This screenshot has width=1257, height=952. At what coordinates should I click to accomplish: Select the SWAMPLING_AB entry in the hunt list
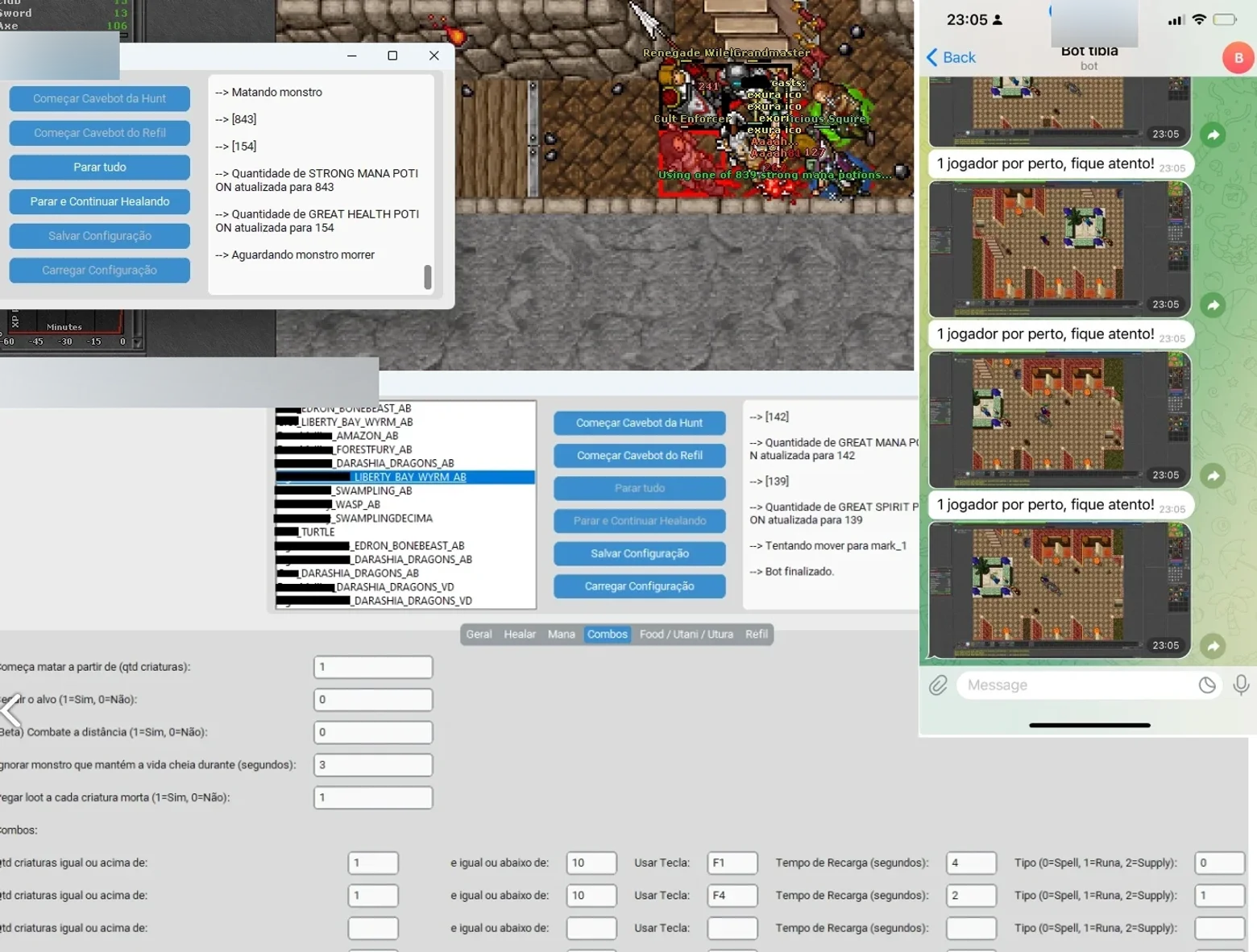(x=405, y=491)
